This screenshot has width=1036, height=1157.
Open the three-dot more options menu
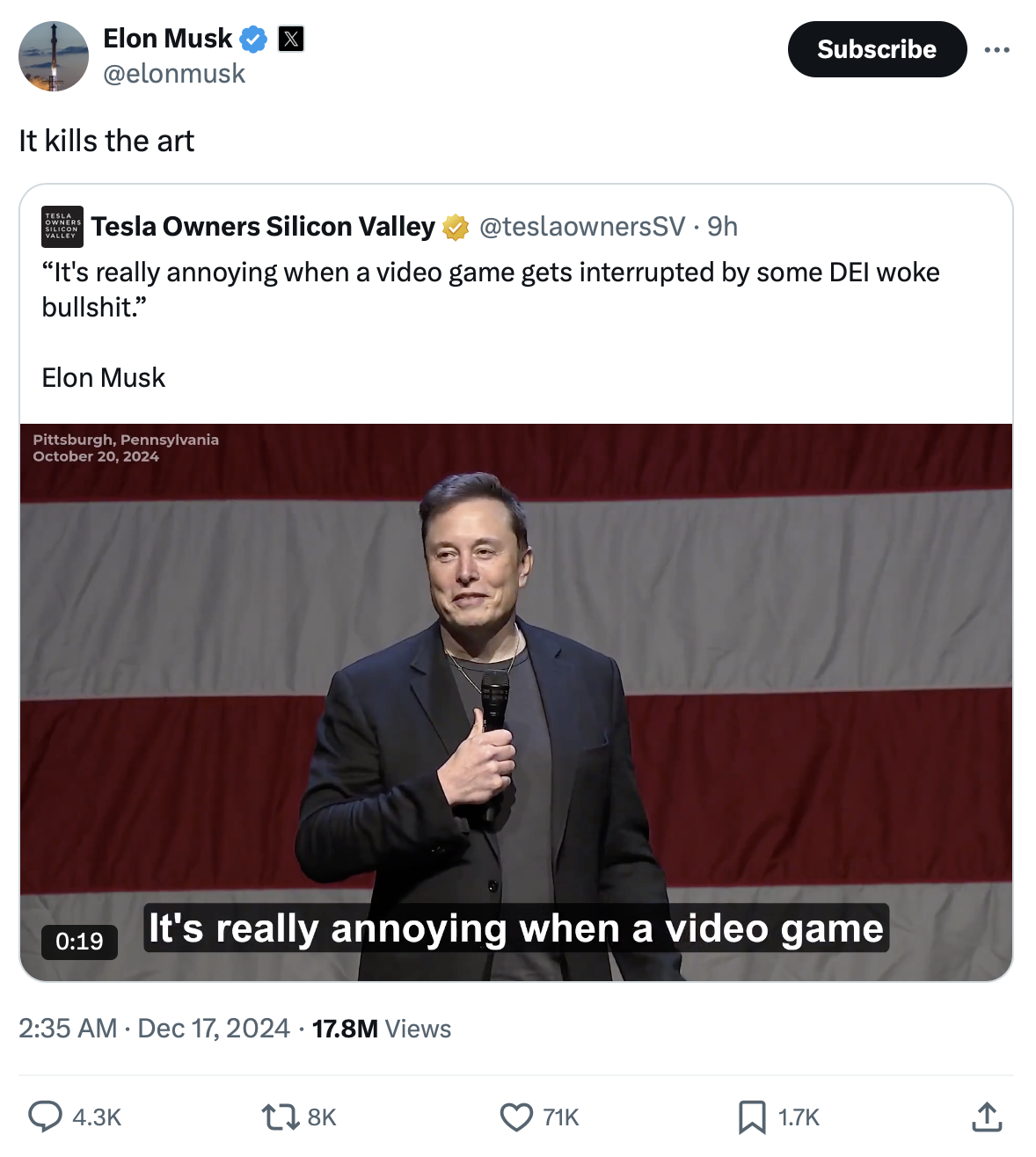tap(996, 50)
